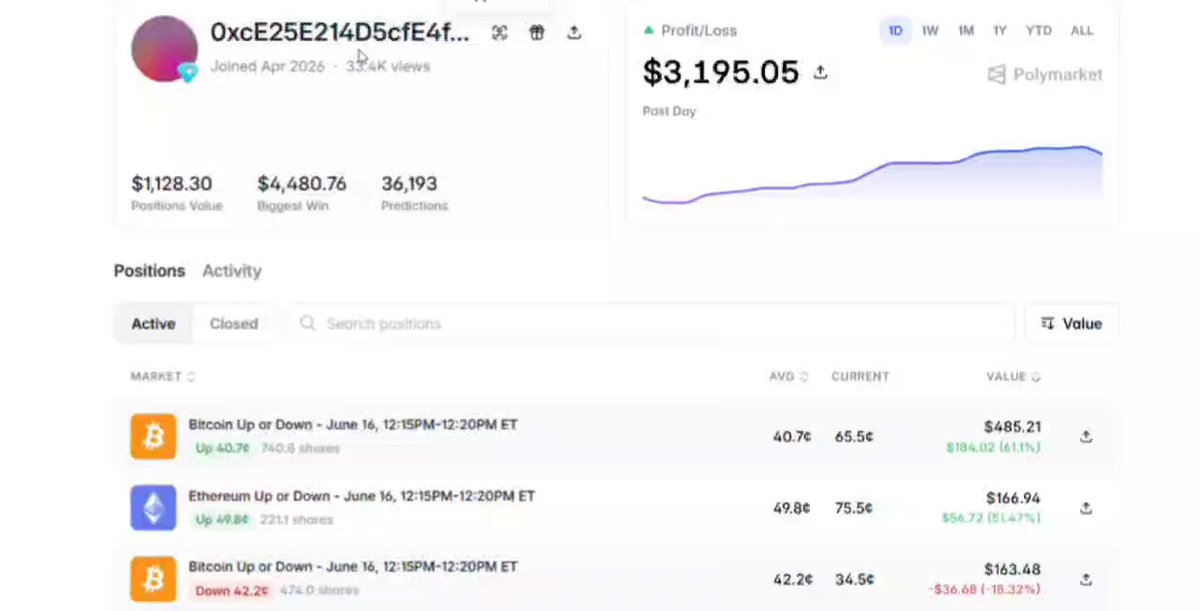
Task: Sort positions by AVG column
Action: point(788,377)
